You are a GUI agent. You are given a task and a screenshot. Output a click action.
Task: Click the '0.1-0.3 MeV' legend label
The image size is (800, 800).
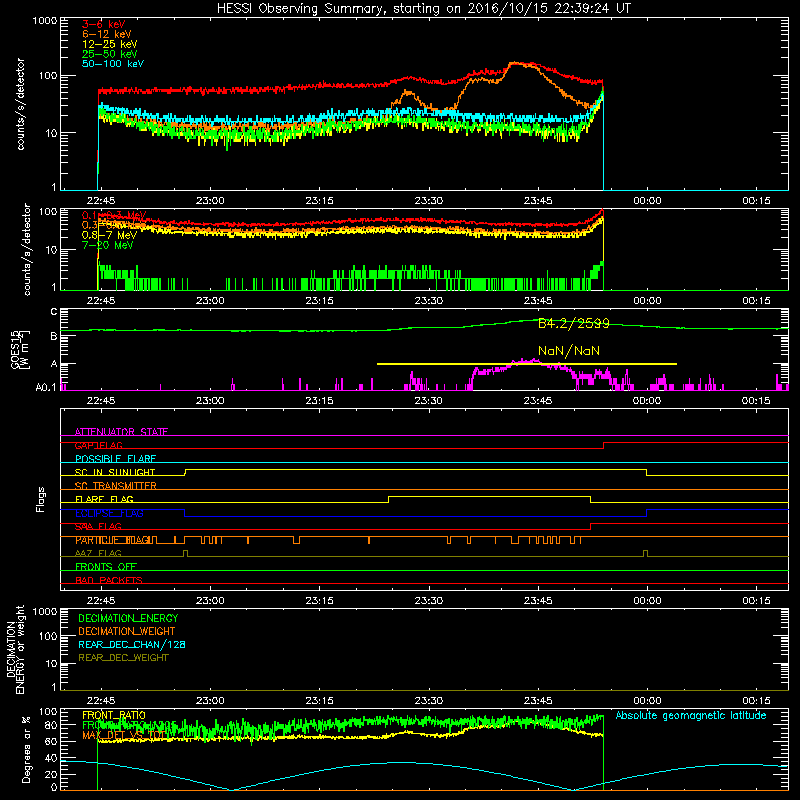(114, 215)
